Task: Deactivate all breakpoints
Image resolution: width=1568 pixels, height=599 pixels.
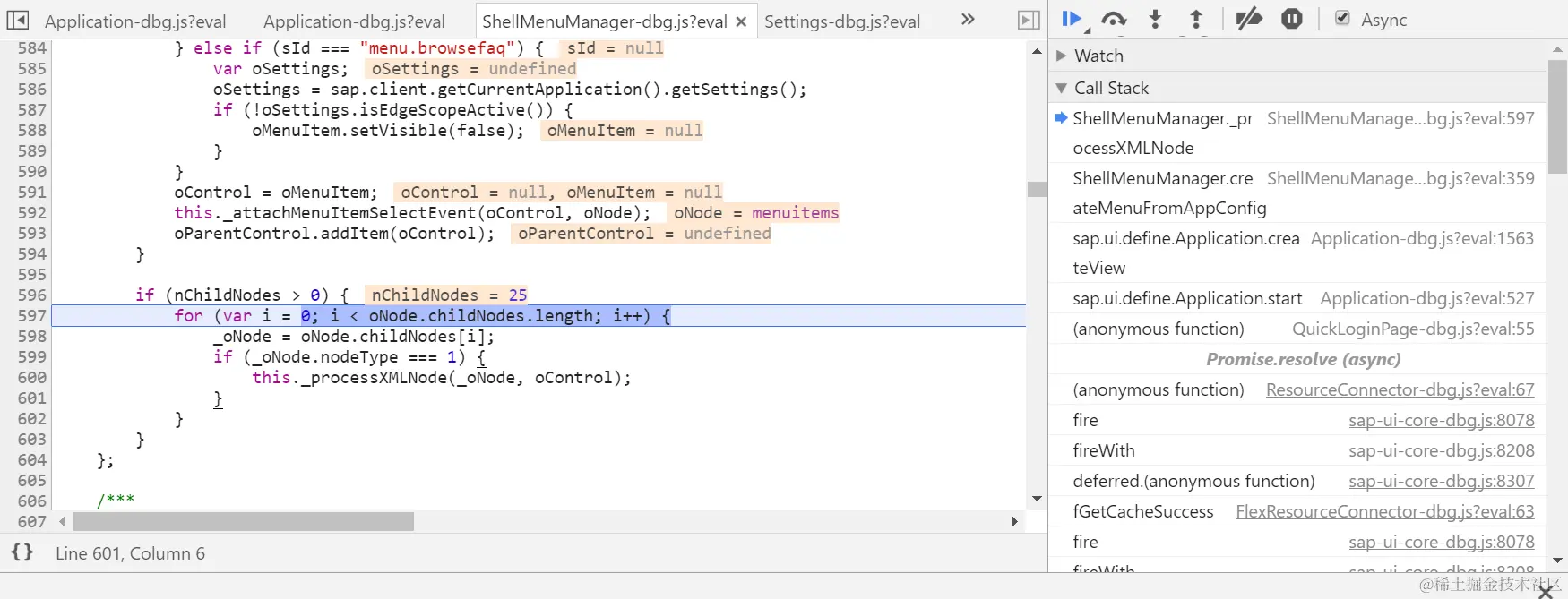Action: click(1248, 19)
